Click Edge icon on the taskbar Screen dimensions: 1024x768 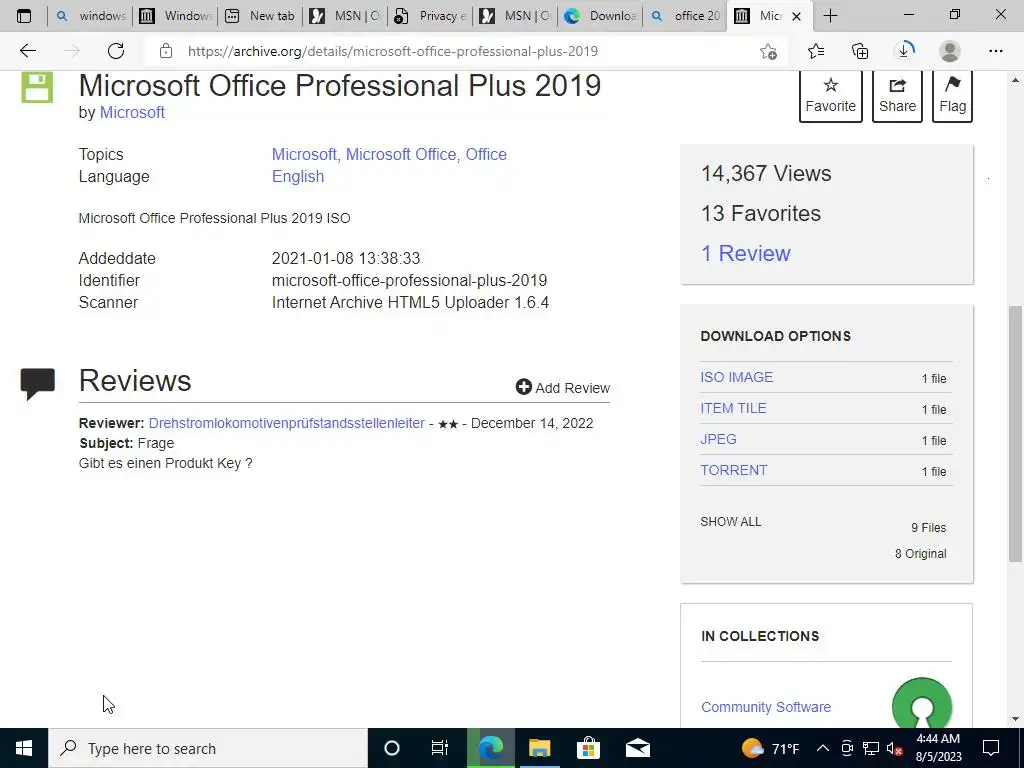491,748
